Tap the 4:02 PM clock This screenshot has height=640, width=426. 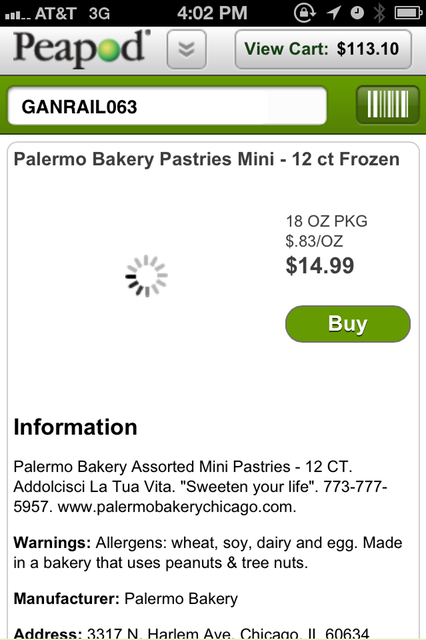(x=212, y=13)
